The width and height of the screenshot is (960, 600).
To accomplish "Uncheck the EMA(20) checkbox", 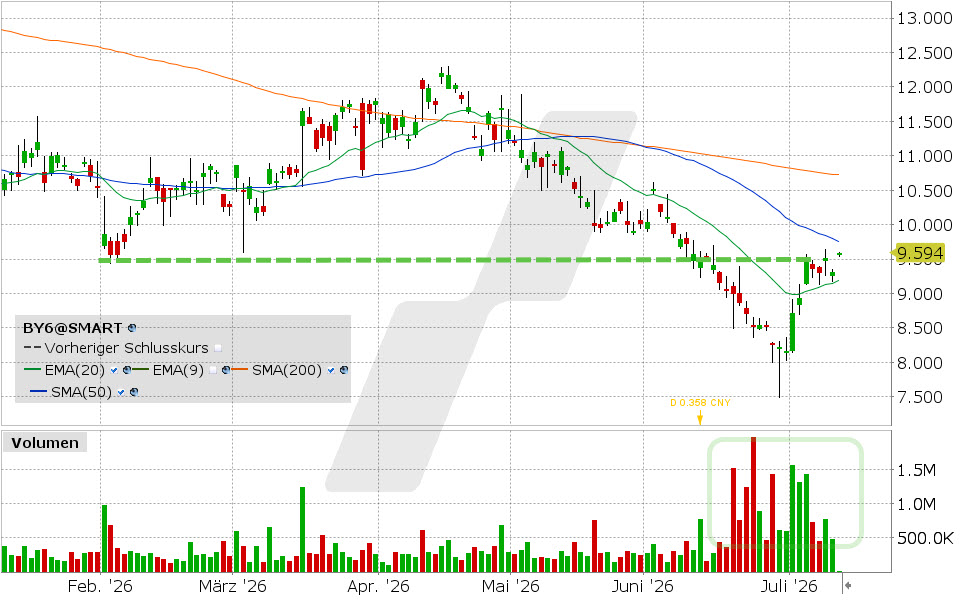I will (x=114, y=370).
